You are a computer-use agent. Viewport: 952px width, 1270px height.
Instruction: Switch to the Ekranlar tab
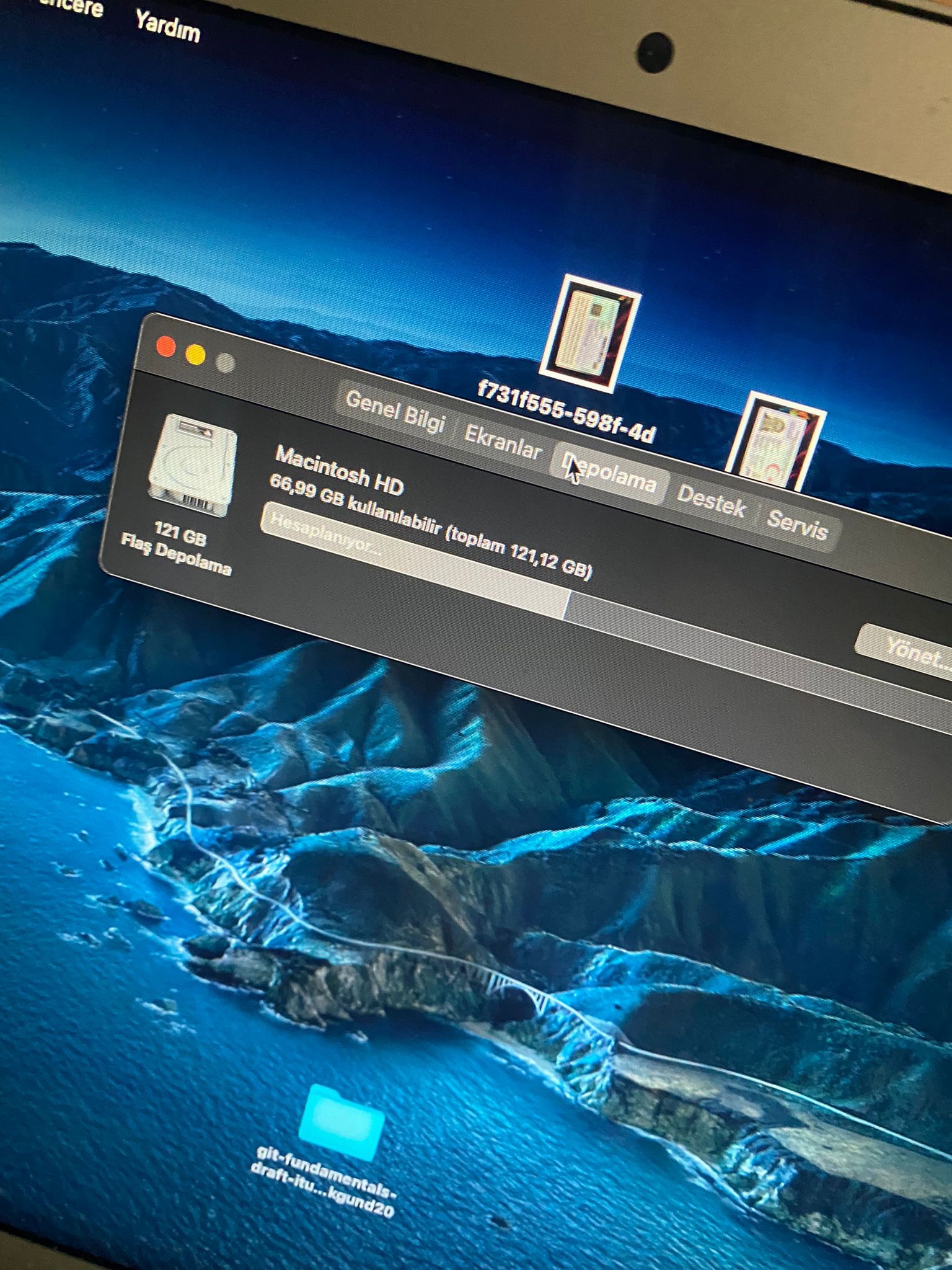pyautogui.click(x=503, y=442)
